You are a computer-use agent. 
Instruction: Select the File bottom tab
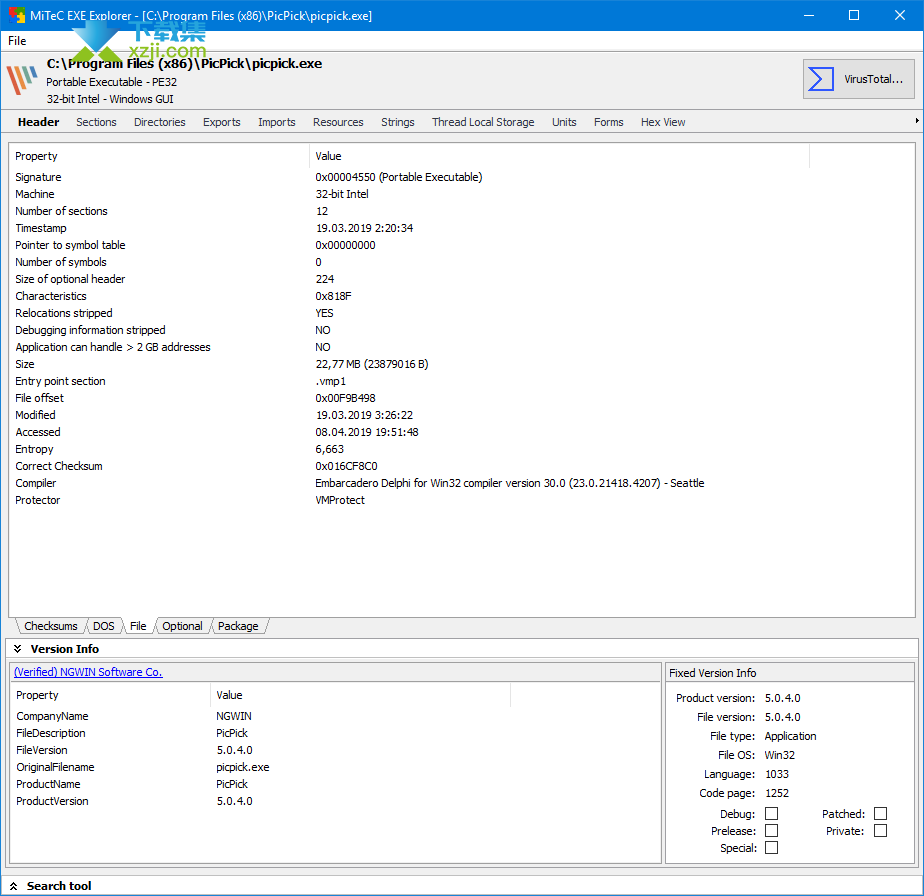click(x=138, y=626)
